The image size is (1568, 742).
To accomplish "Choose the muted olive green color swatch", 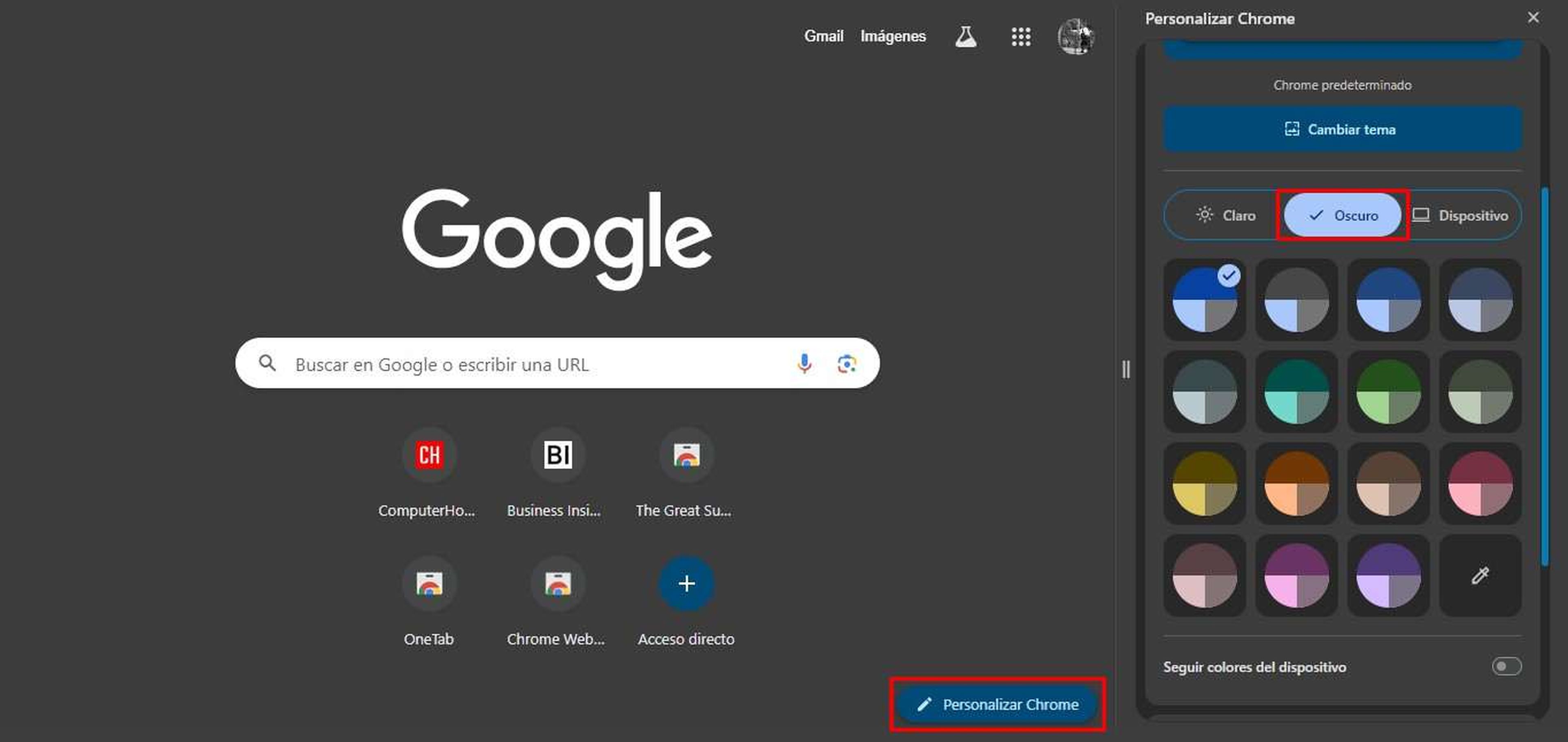I will (1480, 391).
